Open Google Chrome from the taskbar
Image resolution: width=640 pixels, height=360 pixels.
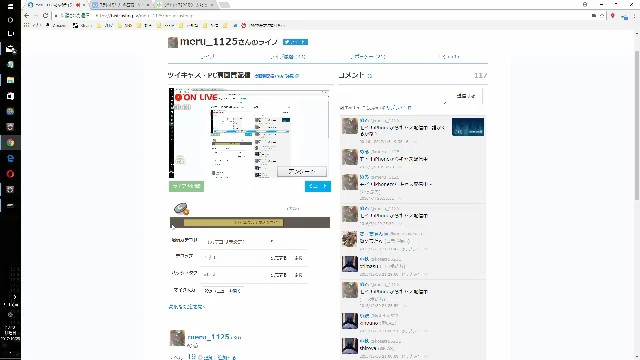tap(10, 142)
